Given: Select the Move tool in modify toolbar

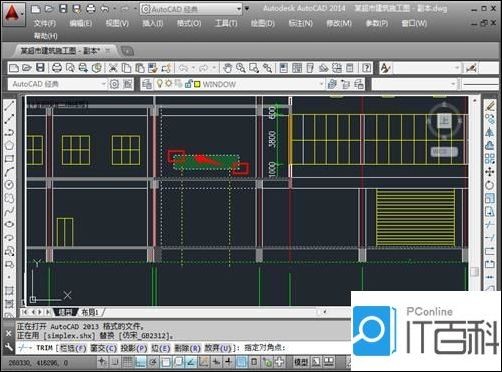Looking at the screenshot, I should click(x=489, y=172).
